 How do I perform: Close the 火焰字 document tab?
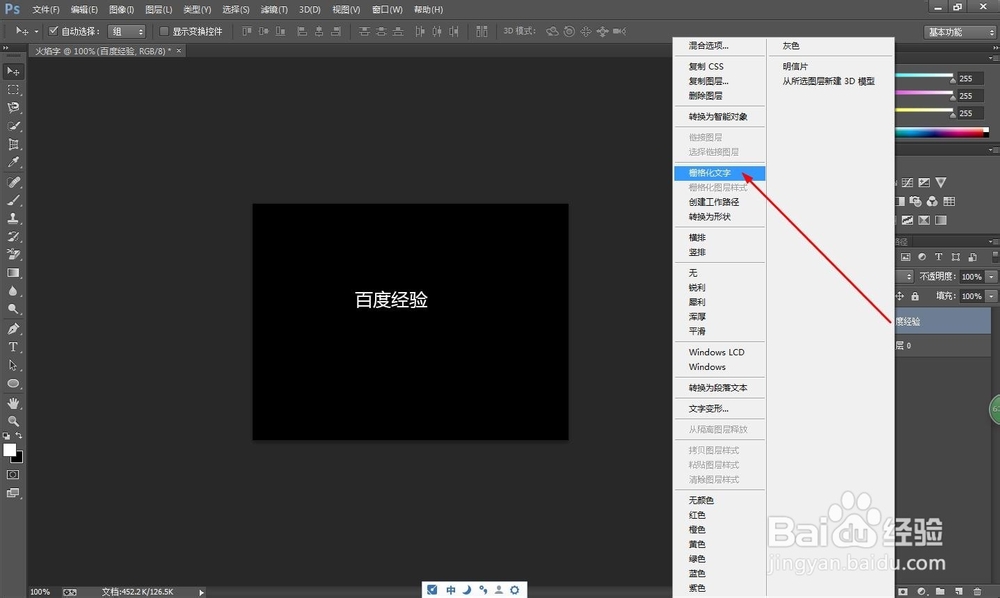[x=179, y=50]
